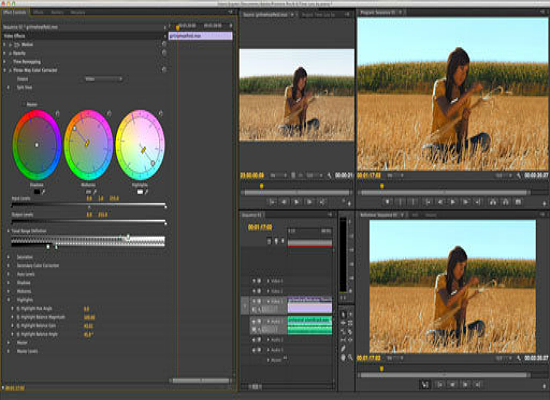This screenshot has height=400, width=550.
Task: Click the Input Levels slider bar
Action: point(88,204)
